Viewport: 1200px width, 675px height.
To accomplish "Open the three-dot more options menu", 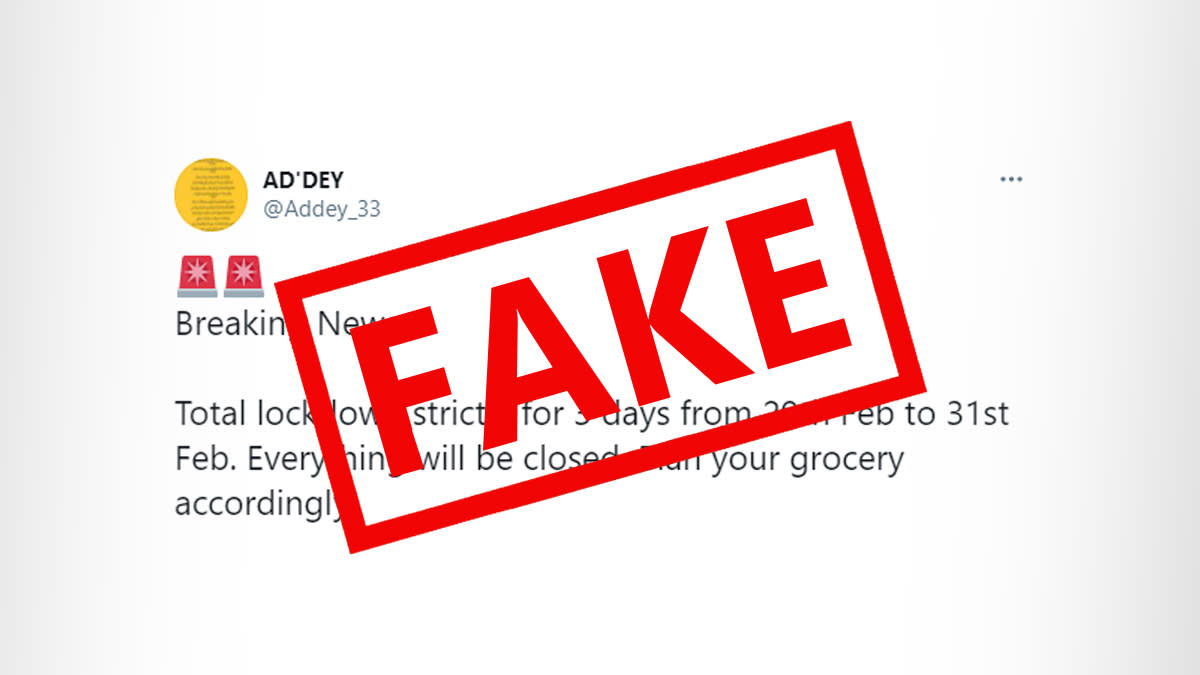I will point(1011,180).
